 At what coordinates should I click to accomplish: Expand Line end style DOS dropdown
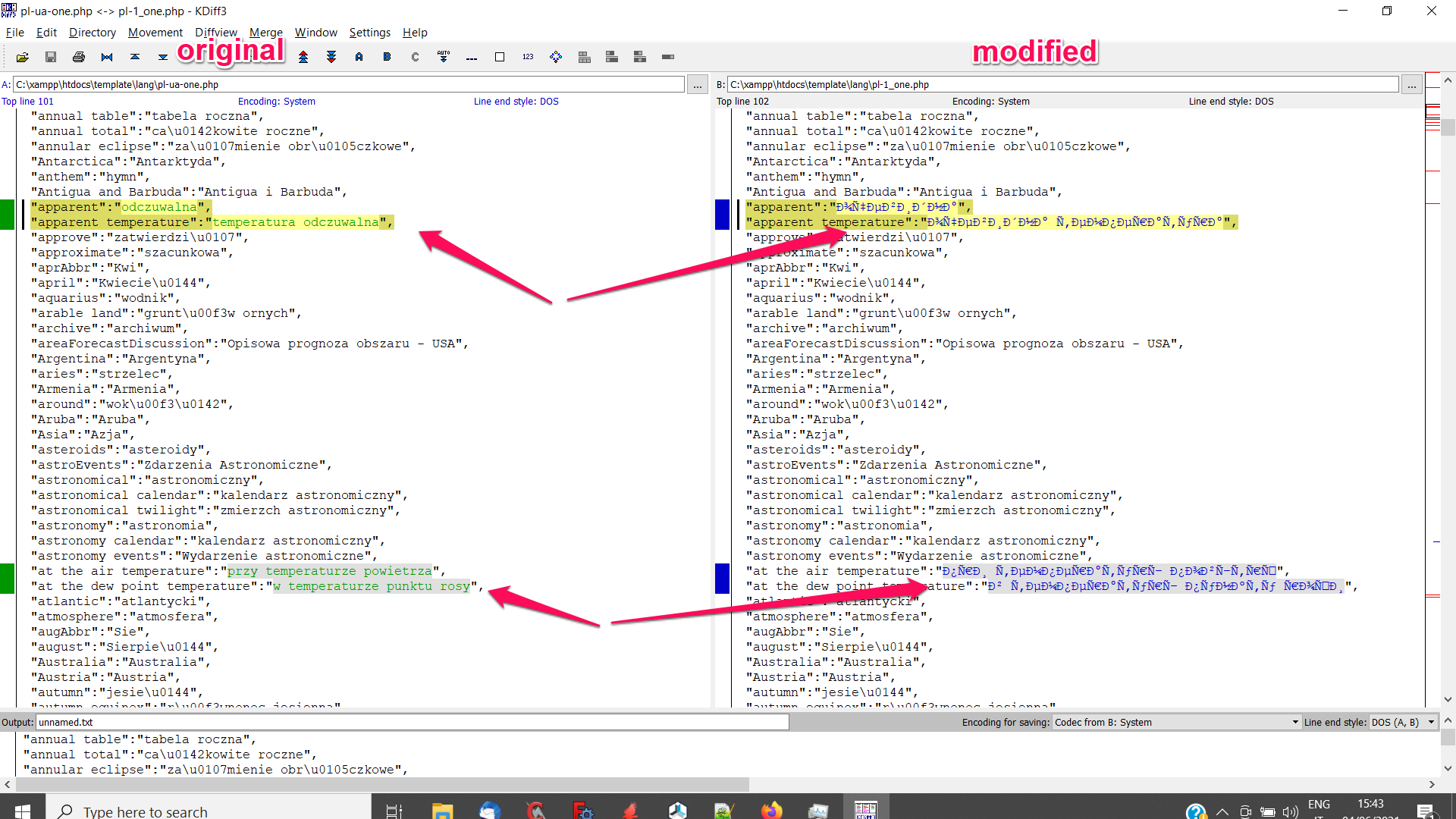[x=1403, y=722]
